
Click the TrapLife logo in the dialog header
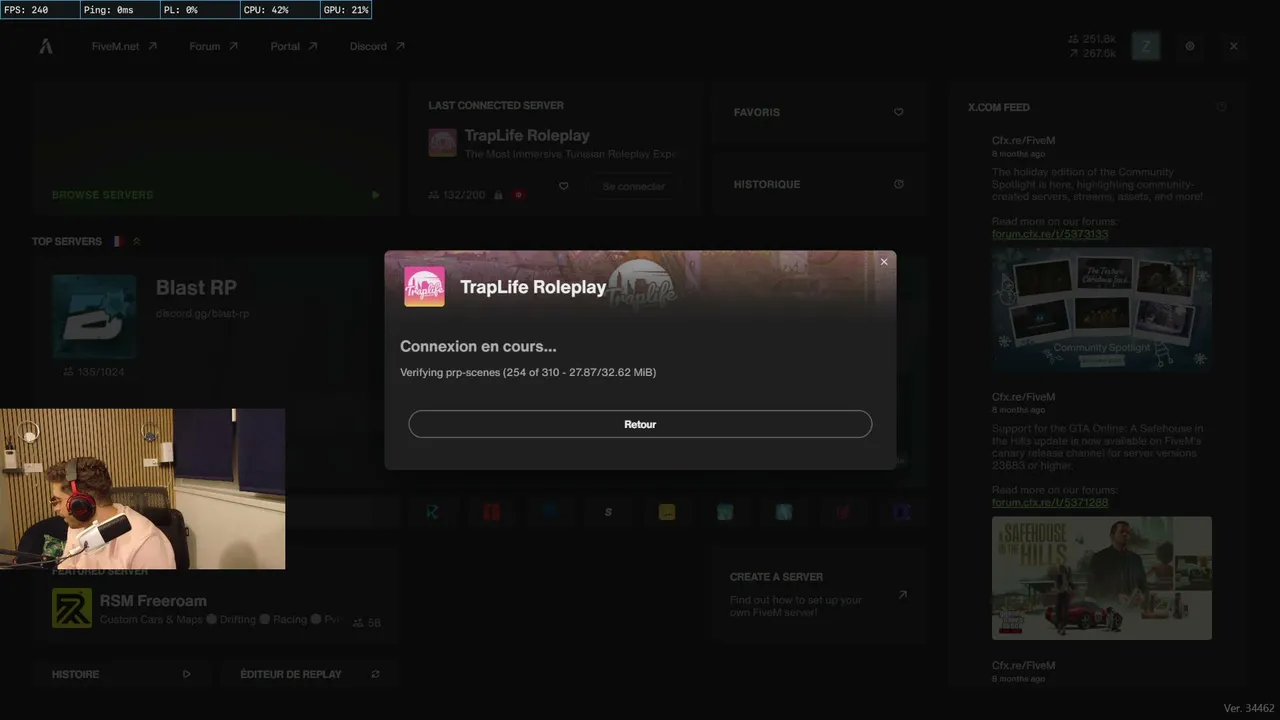point(424,287)
